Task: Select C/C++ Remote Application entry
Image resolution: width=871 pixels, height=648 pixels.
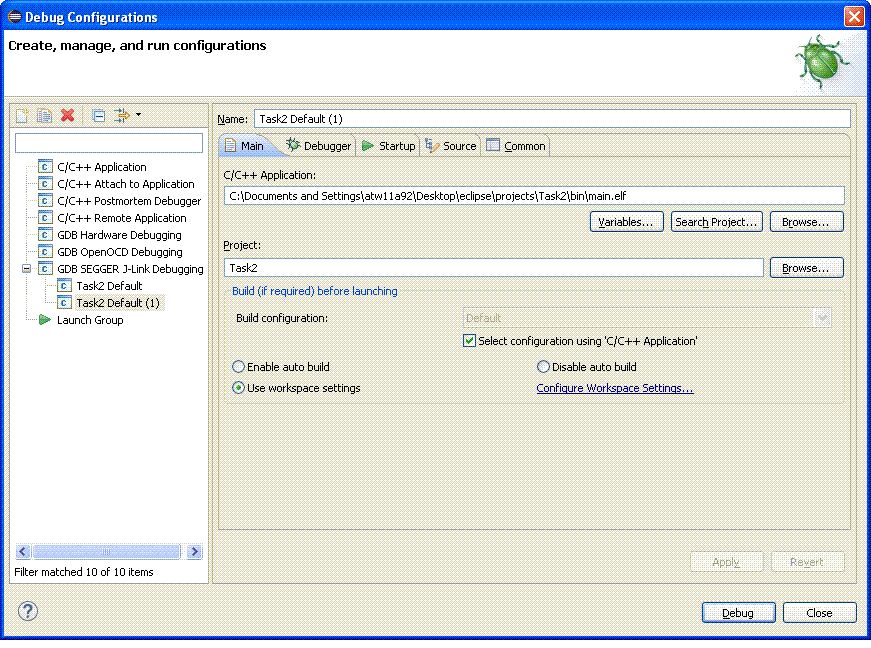Action: (122, 218)
